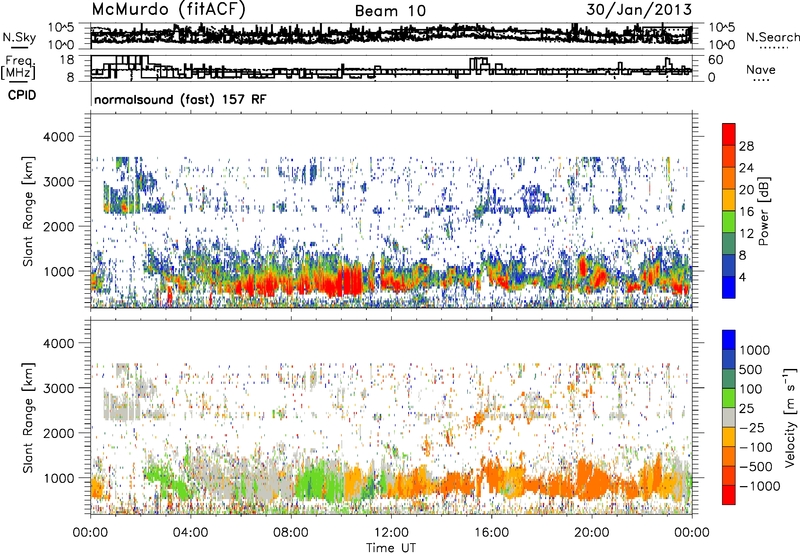Click the 'N.Sky' legend label
Viewport: 800px width, 554px height.
click(19, 37)
